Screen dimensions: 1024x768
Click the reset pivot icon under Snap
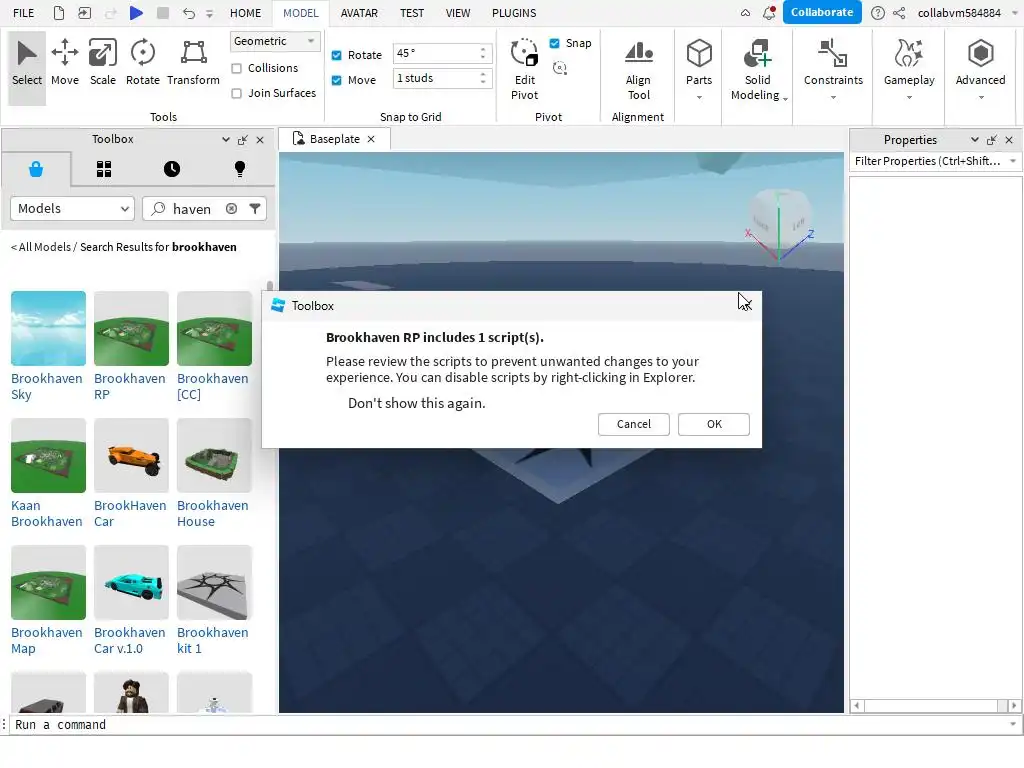tap(560, 68)
